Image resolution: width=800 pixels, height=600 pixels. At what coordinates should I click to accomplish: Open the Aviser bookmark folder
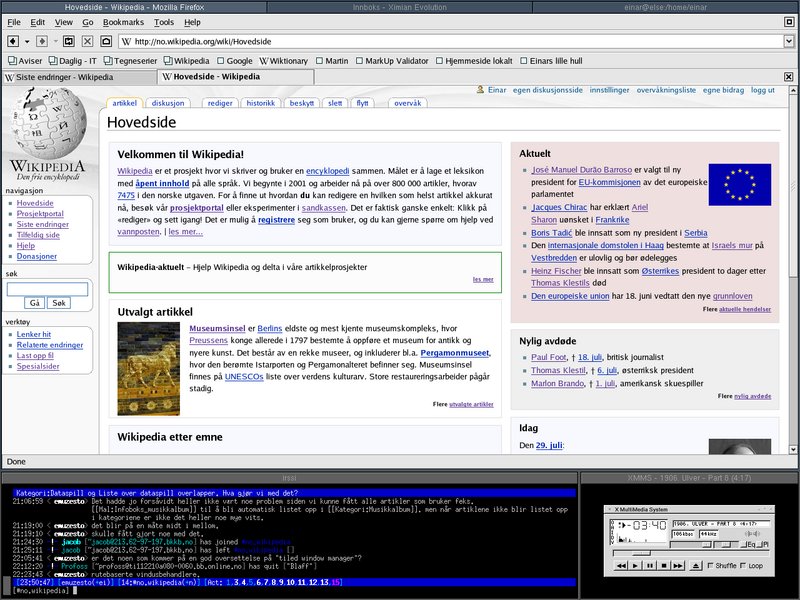[25, 61]
